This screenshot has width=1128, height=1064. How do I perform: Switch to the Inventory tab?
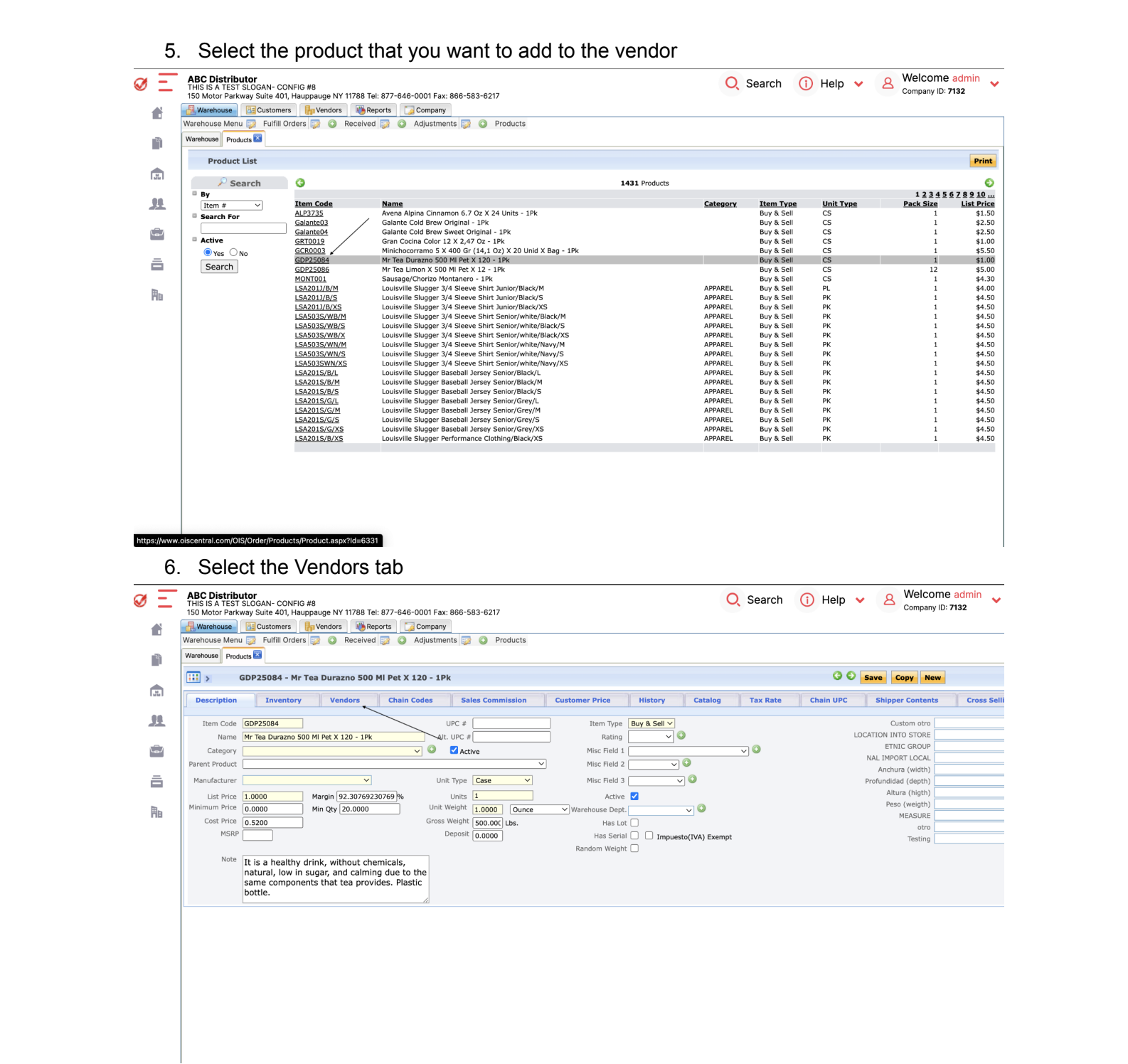pyautogui.click(x=283, y=701)
